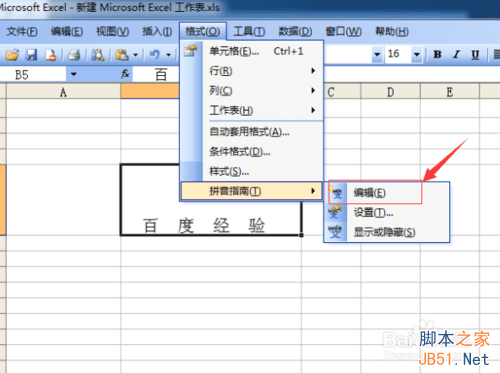This screenshot has height=373, width=500.
Task: Expand the 拼音指南(T) submenu entry
Action: 252,191
